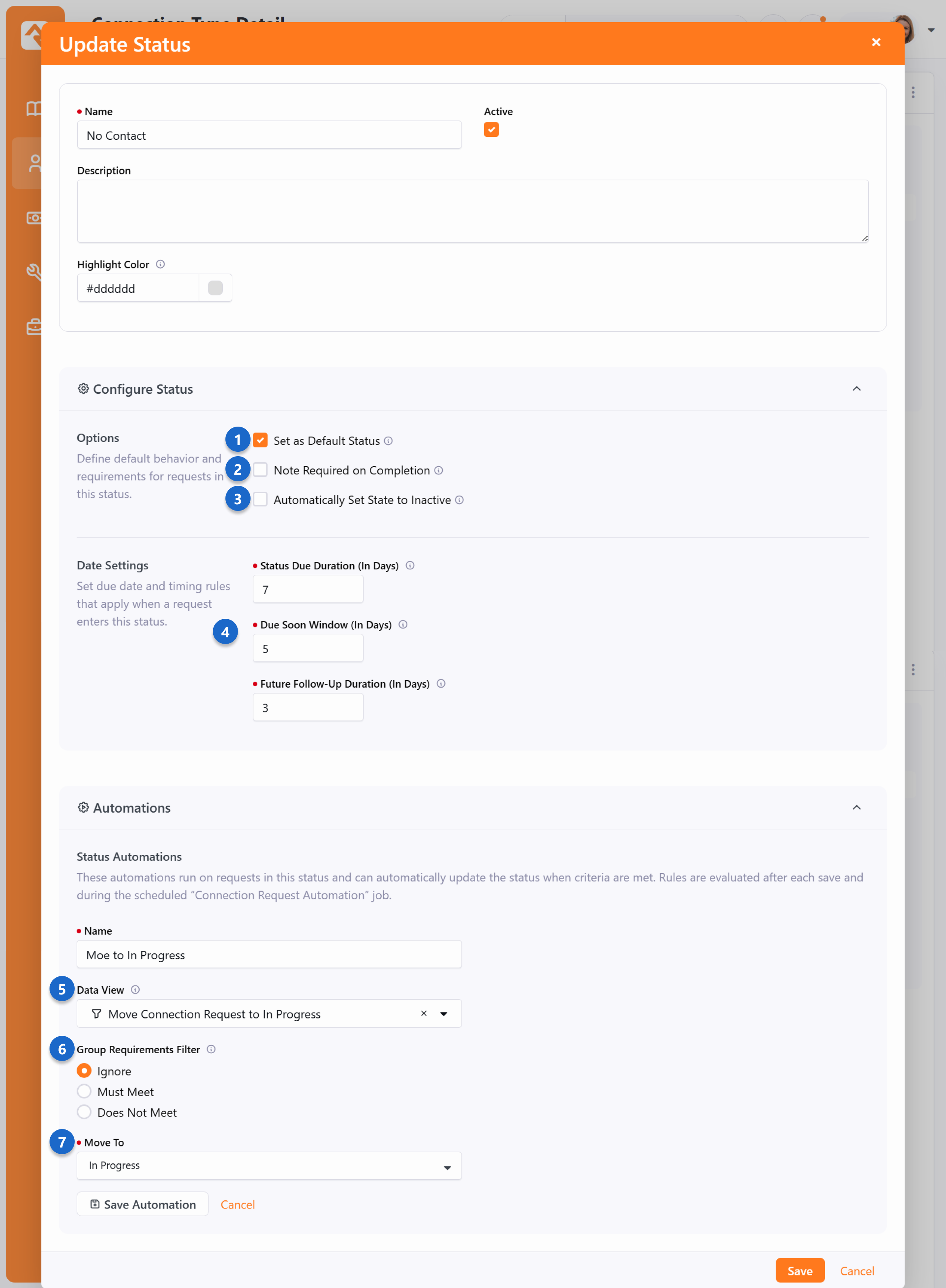Screen dimensions: 946x1288
Task: Click info icon beside Status Due Duration
Action: pyautogui.click(x=410, y=566)
